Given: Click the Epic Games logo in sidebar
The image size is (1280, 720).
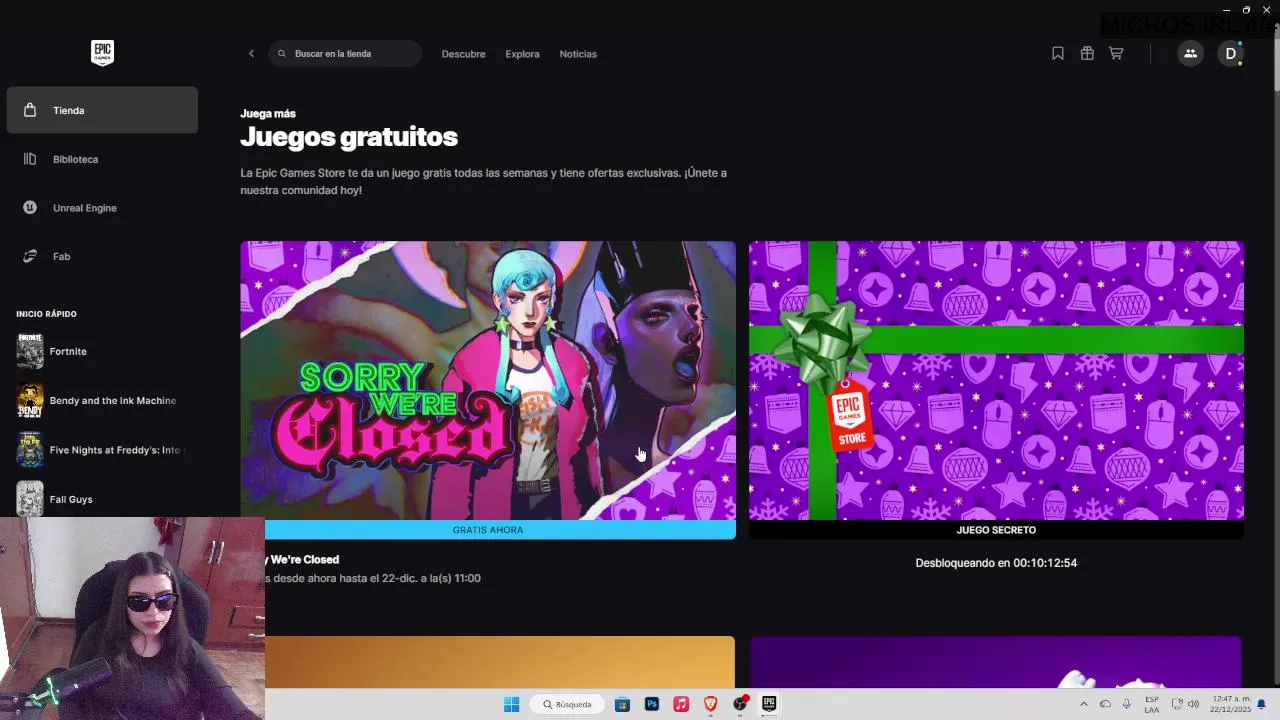Looking at the screenshot, I should (x=102, y=53).
